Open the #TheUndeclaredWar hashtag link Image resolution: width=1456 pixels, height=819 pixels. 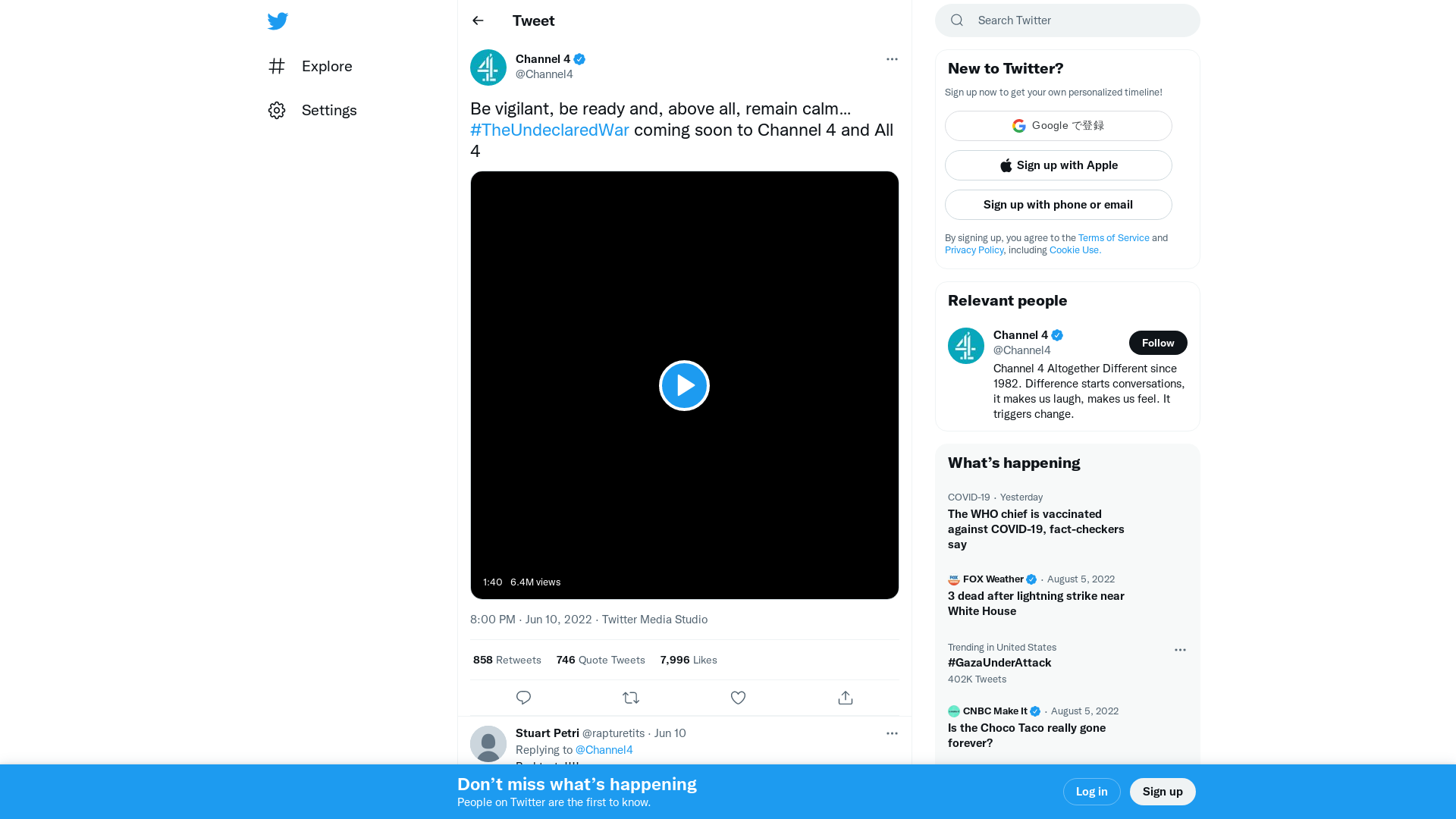point(550,130)
